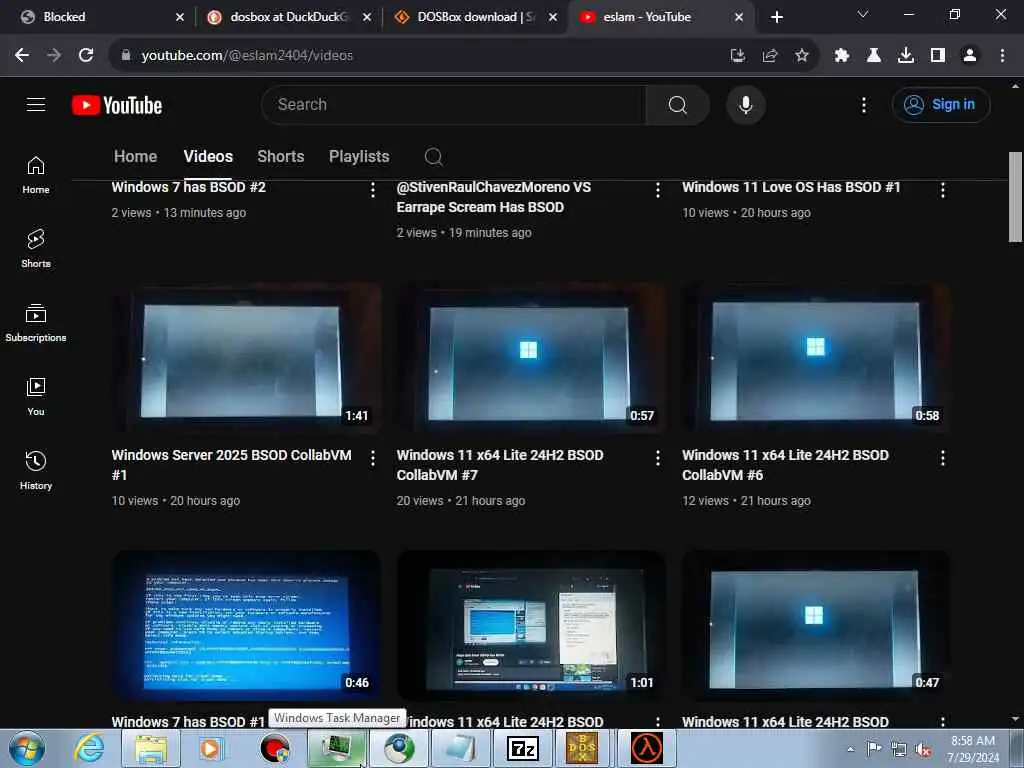Open Subscriptions in the sidebar
Image resolution: width=1024 pixels, height=768 pixels.
pyautogui.click(x=36, y=323)
